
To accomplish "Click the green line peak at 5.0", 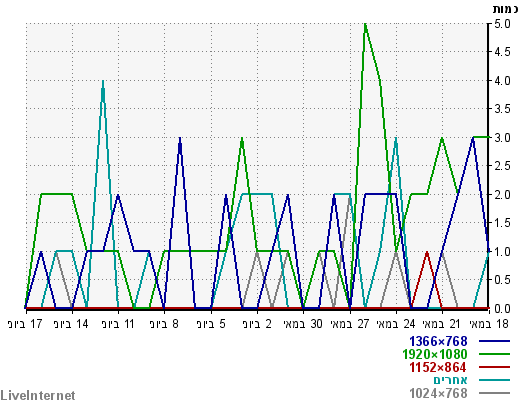I will point(365,24).
